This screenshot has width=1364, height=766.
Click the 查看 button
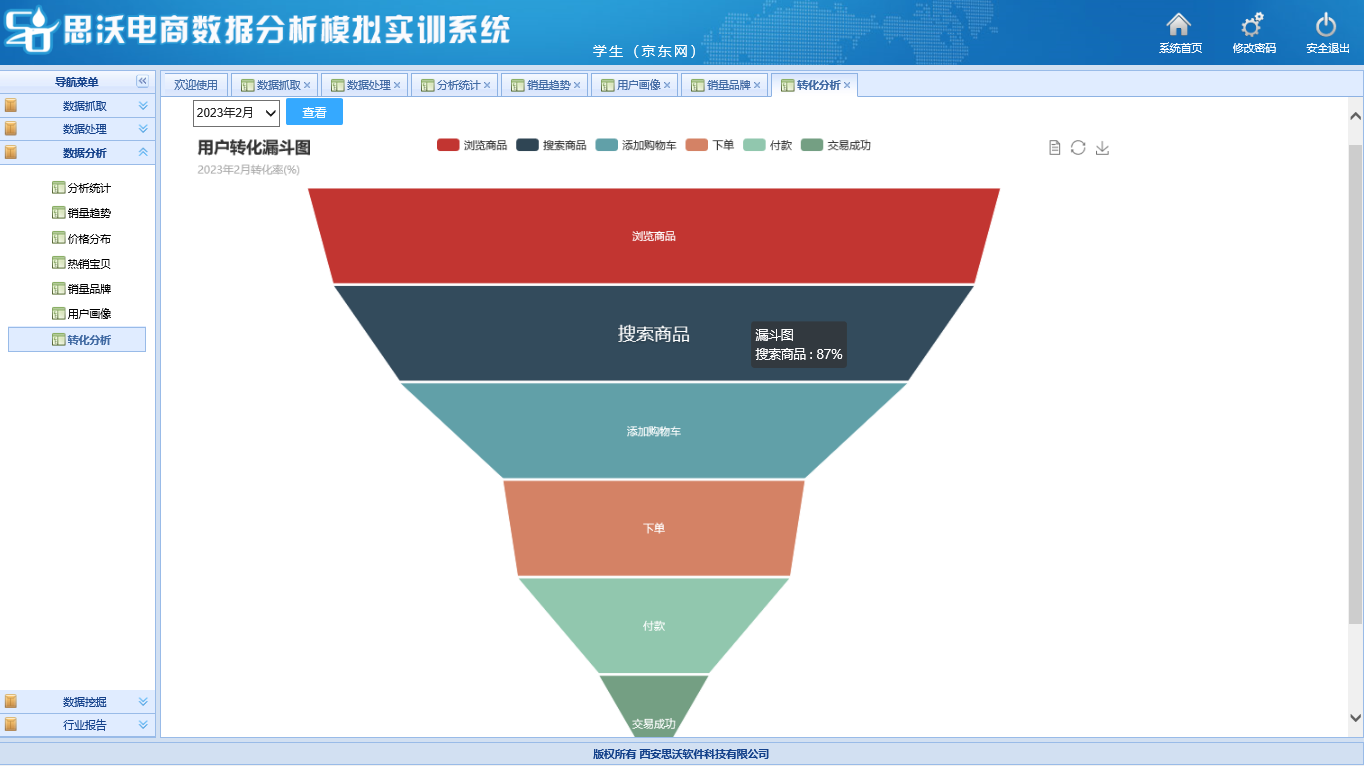(314, 112)
